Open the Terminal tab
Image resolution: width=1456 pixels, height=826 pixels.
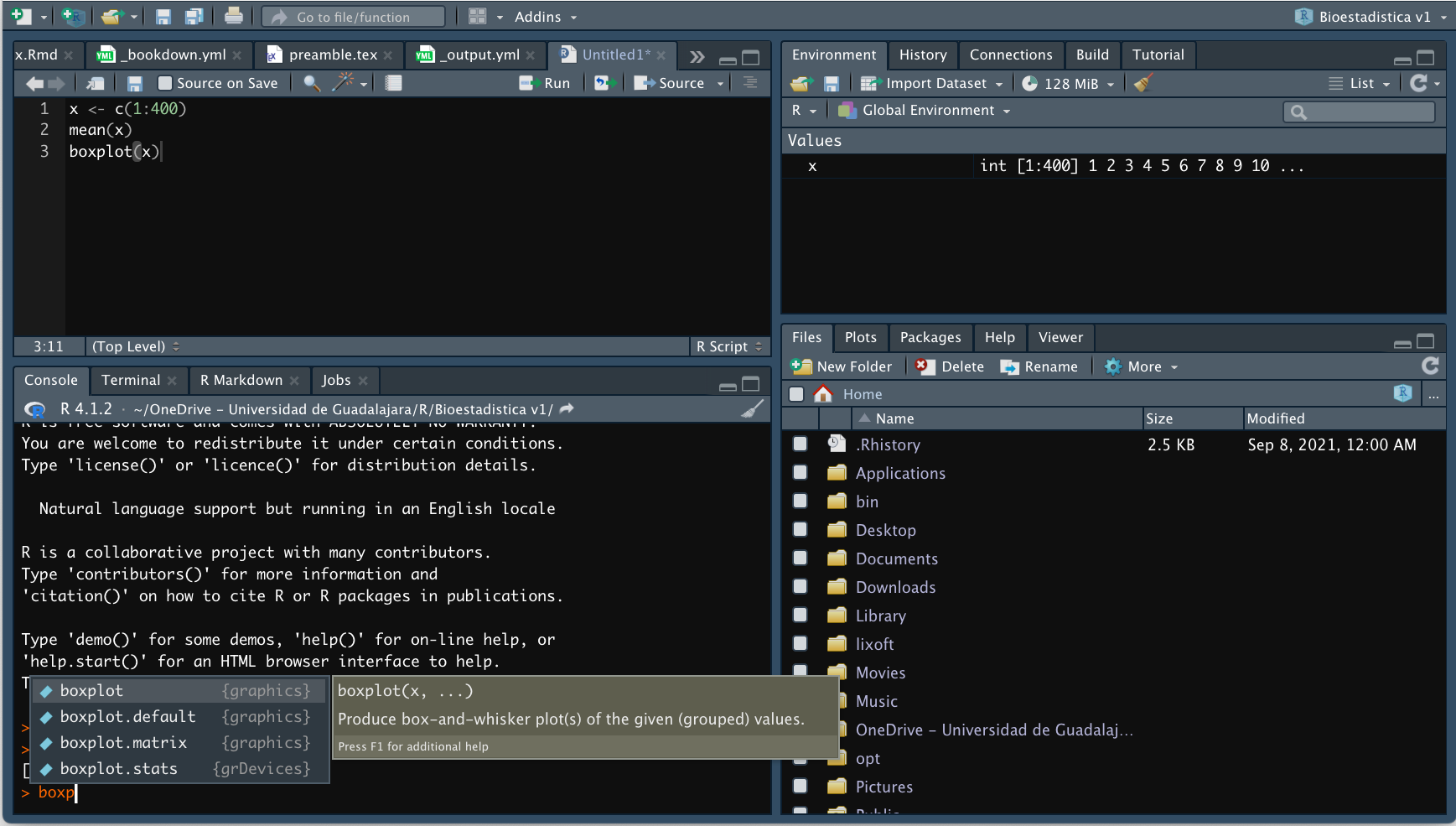(x=131, y=380)
